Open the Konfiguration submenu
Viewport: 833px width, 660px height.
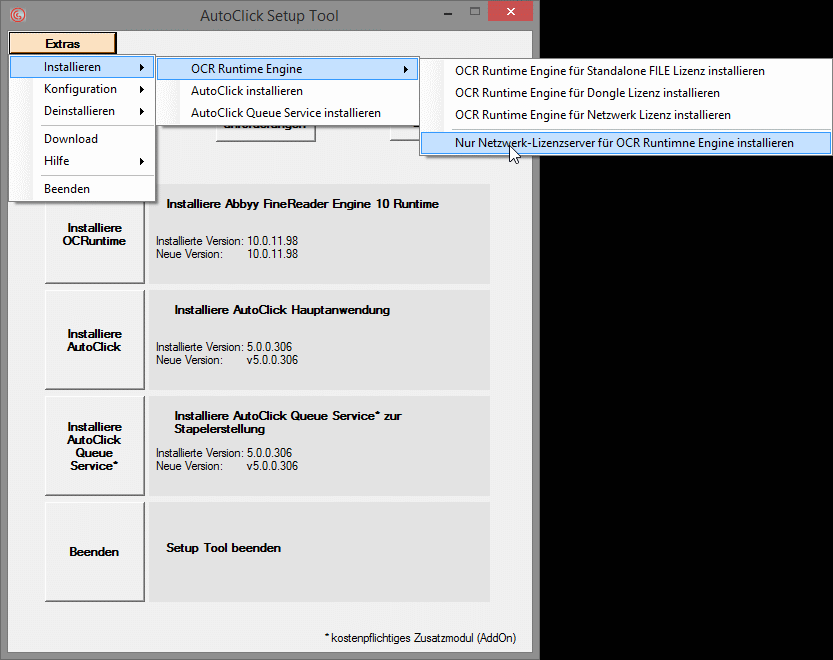tap(82, 89)
